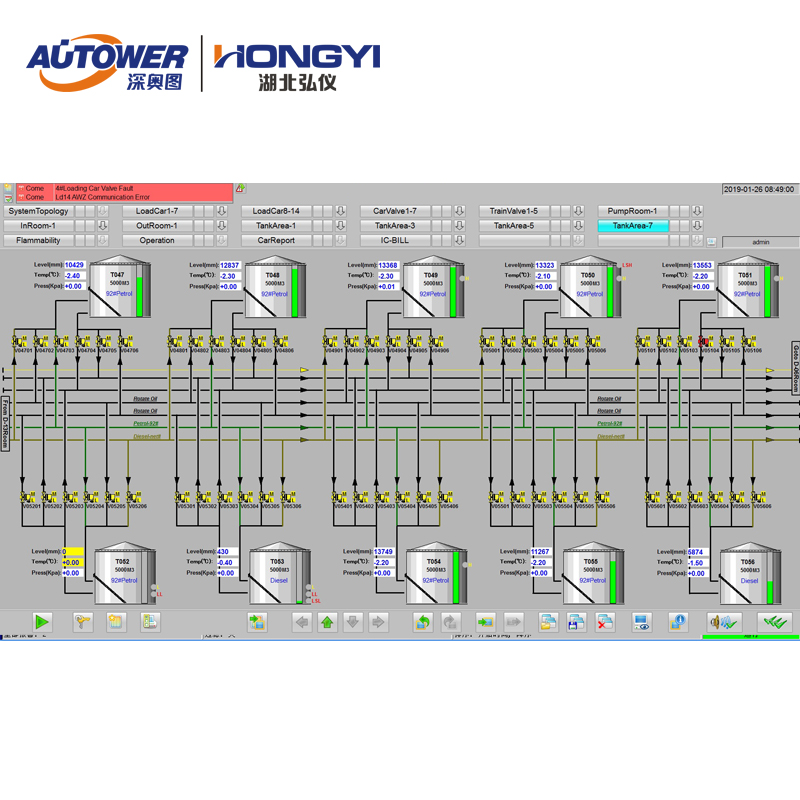The height and width of the screenshot is (800, 800).
Task: Click the T050 LSH level switch indicator
Action: coord(627,265)
